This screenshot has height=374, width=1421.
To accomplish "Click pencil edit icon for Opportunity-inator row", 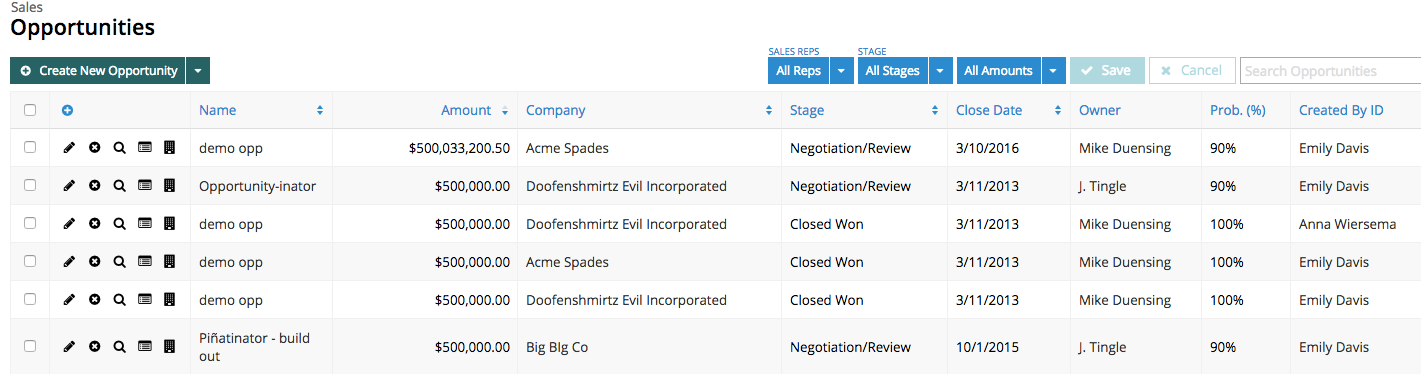I will point(69,186).
